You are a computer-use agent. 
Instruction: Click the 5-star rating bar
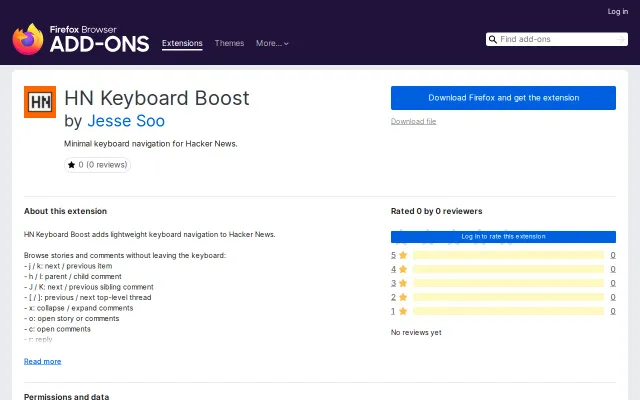(509, 255)
